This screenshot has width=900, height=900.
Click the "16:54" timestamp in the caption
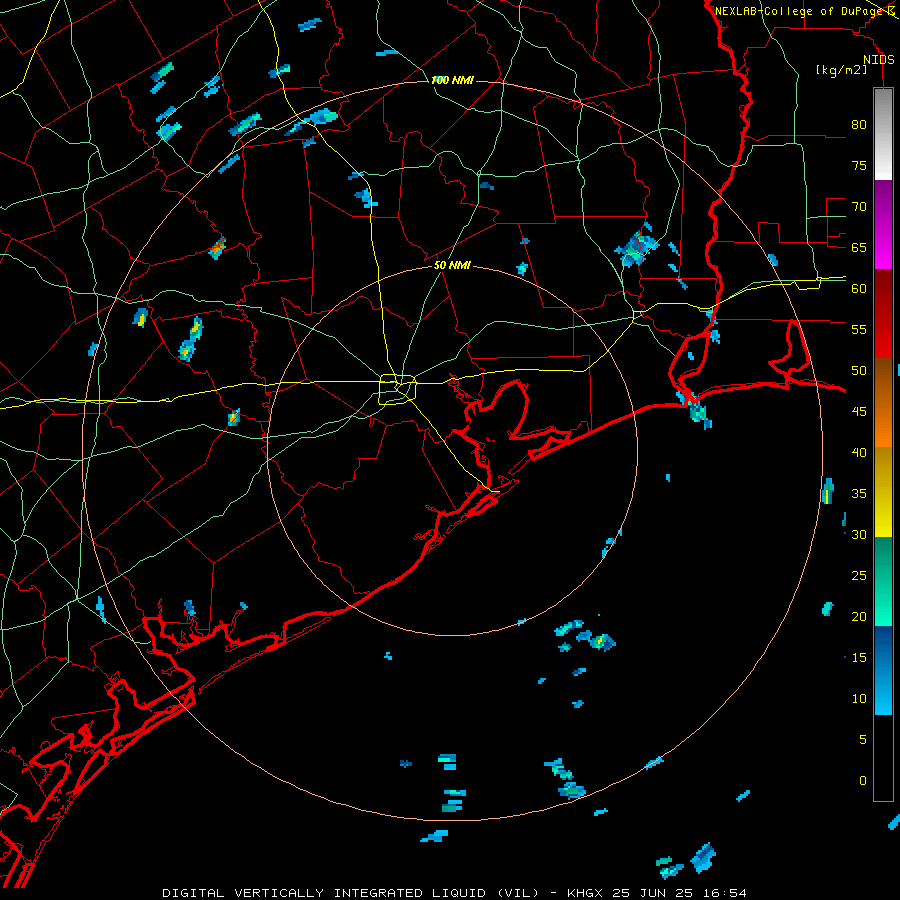tap(725, 893)
